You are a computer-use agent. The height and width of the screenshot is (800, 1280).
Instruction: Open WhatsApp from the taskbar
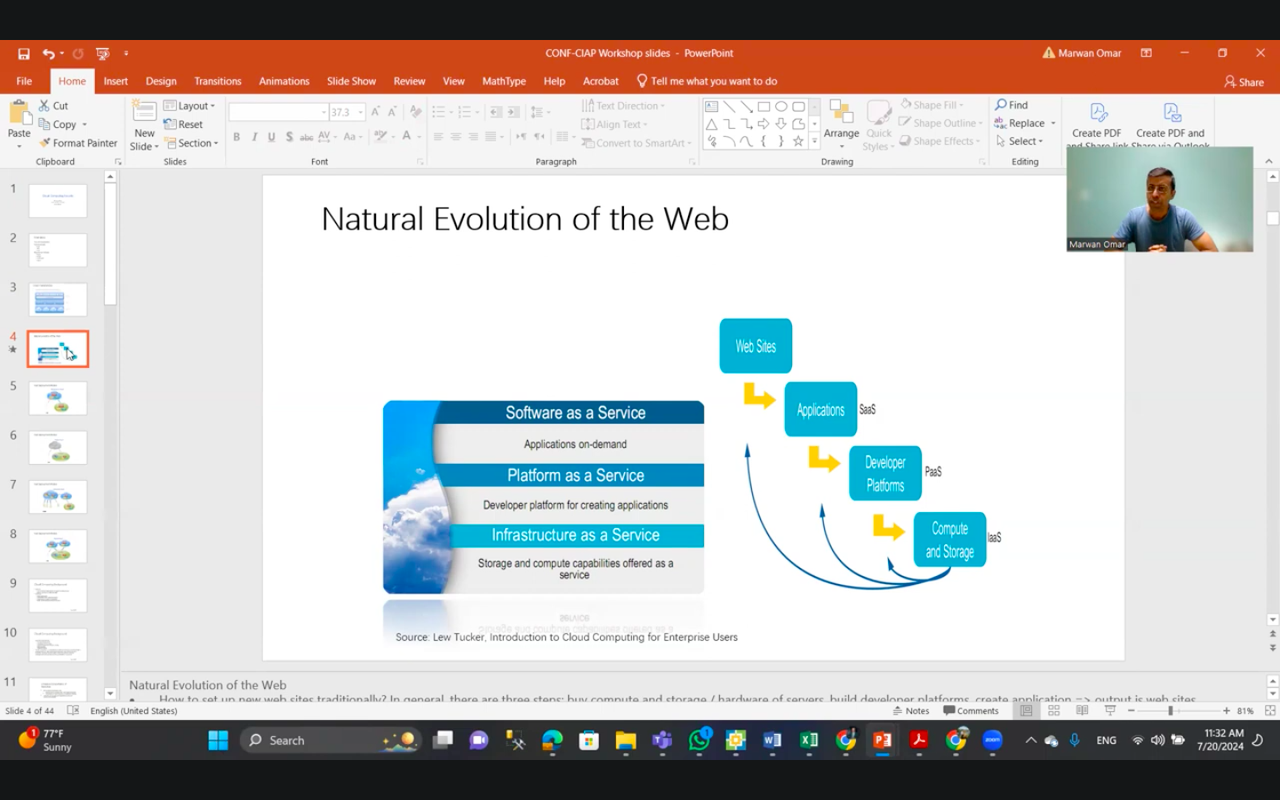699,740
